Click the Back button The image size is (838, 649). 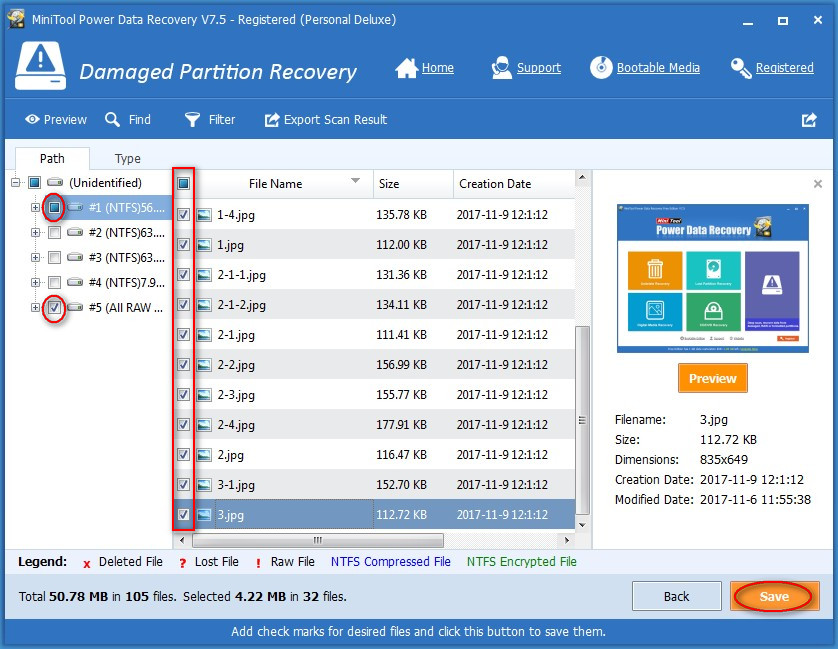(x=677, y=596)
